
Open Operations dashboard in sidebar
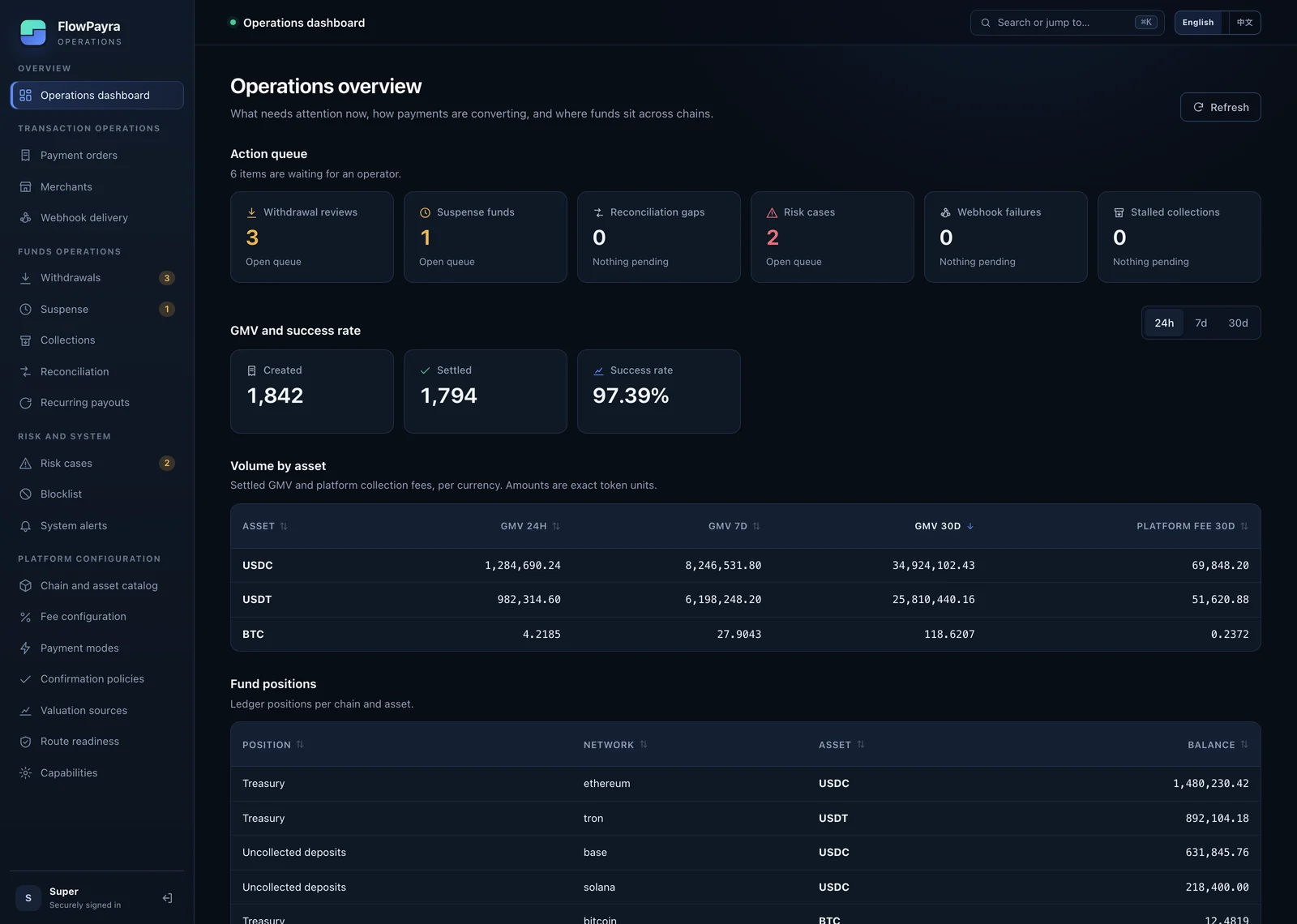tap(97, 96)
